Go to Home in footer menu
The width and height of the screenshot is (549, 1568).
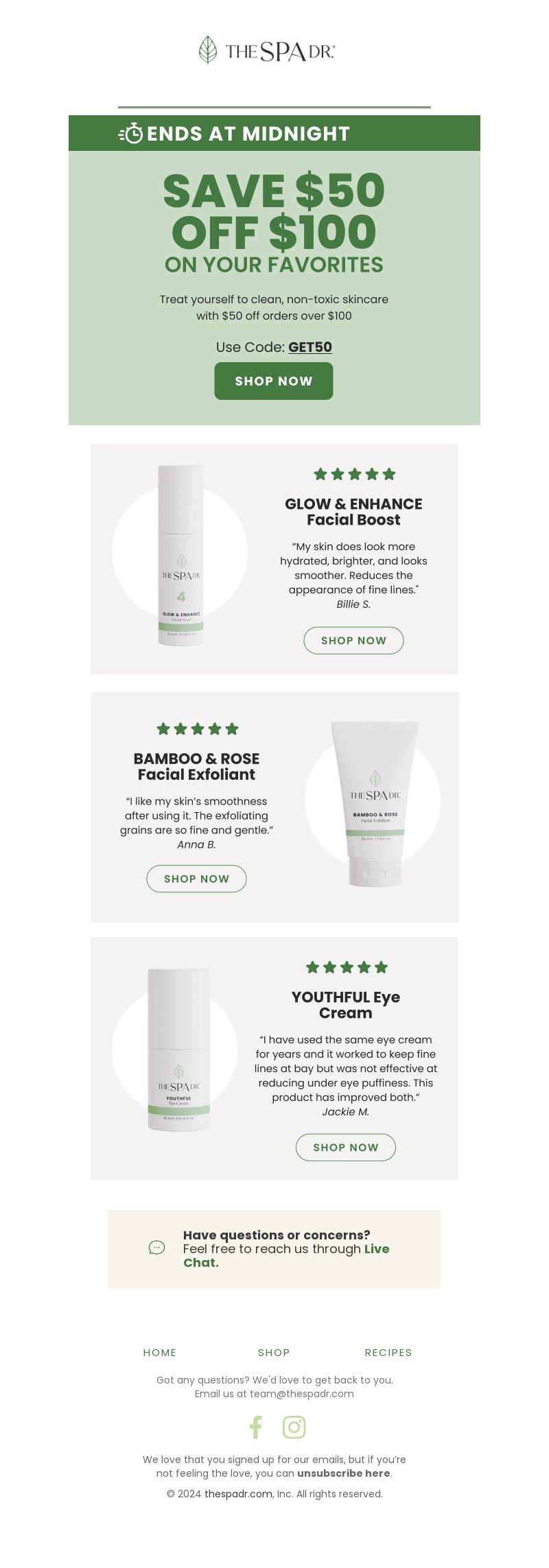tap(160, 1352)
